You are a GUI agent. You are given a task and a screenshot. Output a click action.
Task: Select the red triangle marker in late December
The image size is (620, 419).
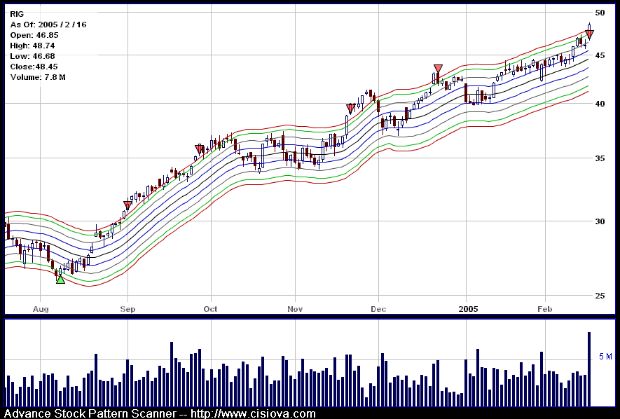438,69
